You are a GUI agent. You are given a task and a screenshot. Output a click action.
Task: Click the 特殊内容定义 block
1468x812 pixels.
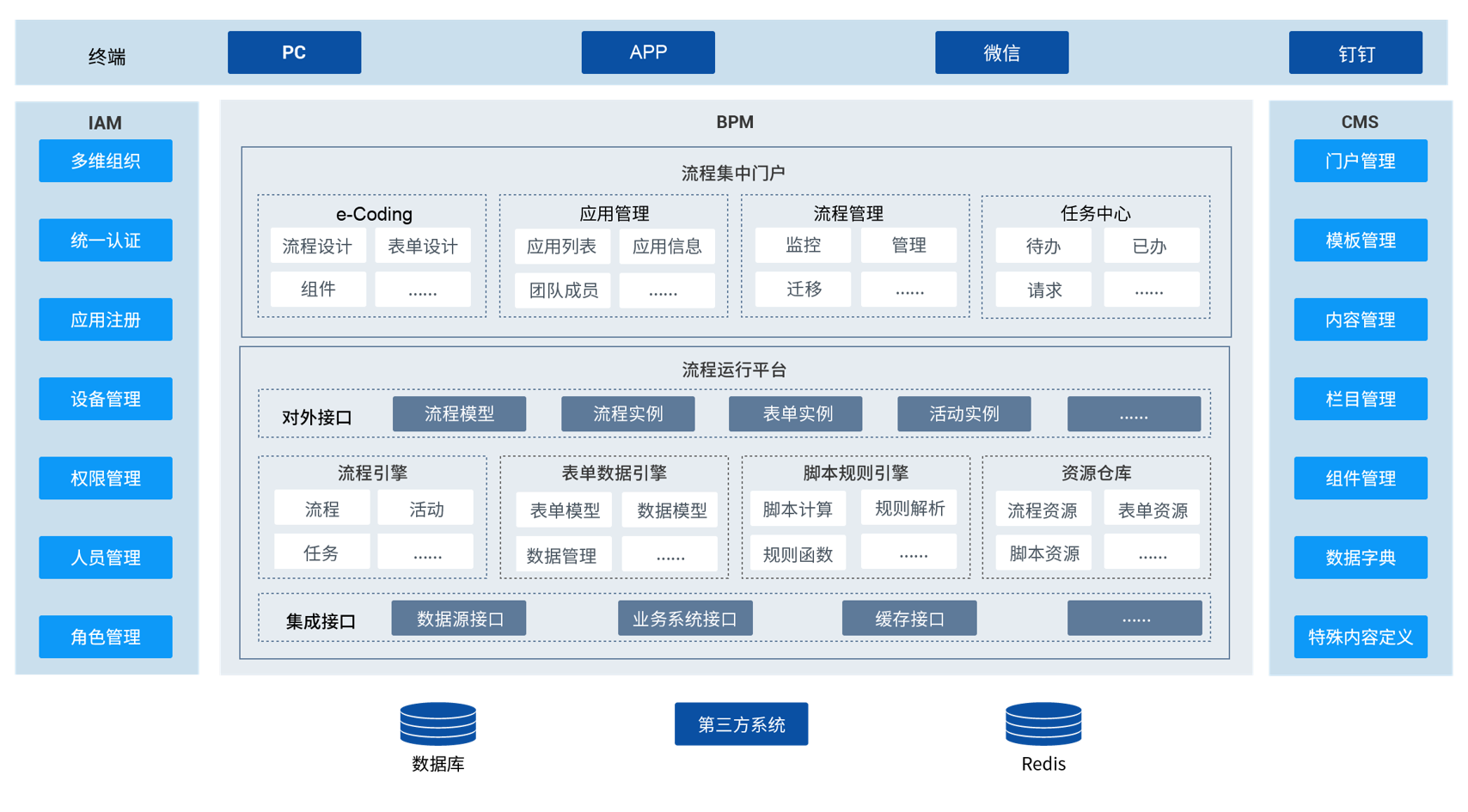click(1360, 637)
